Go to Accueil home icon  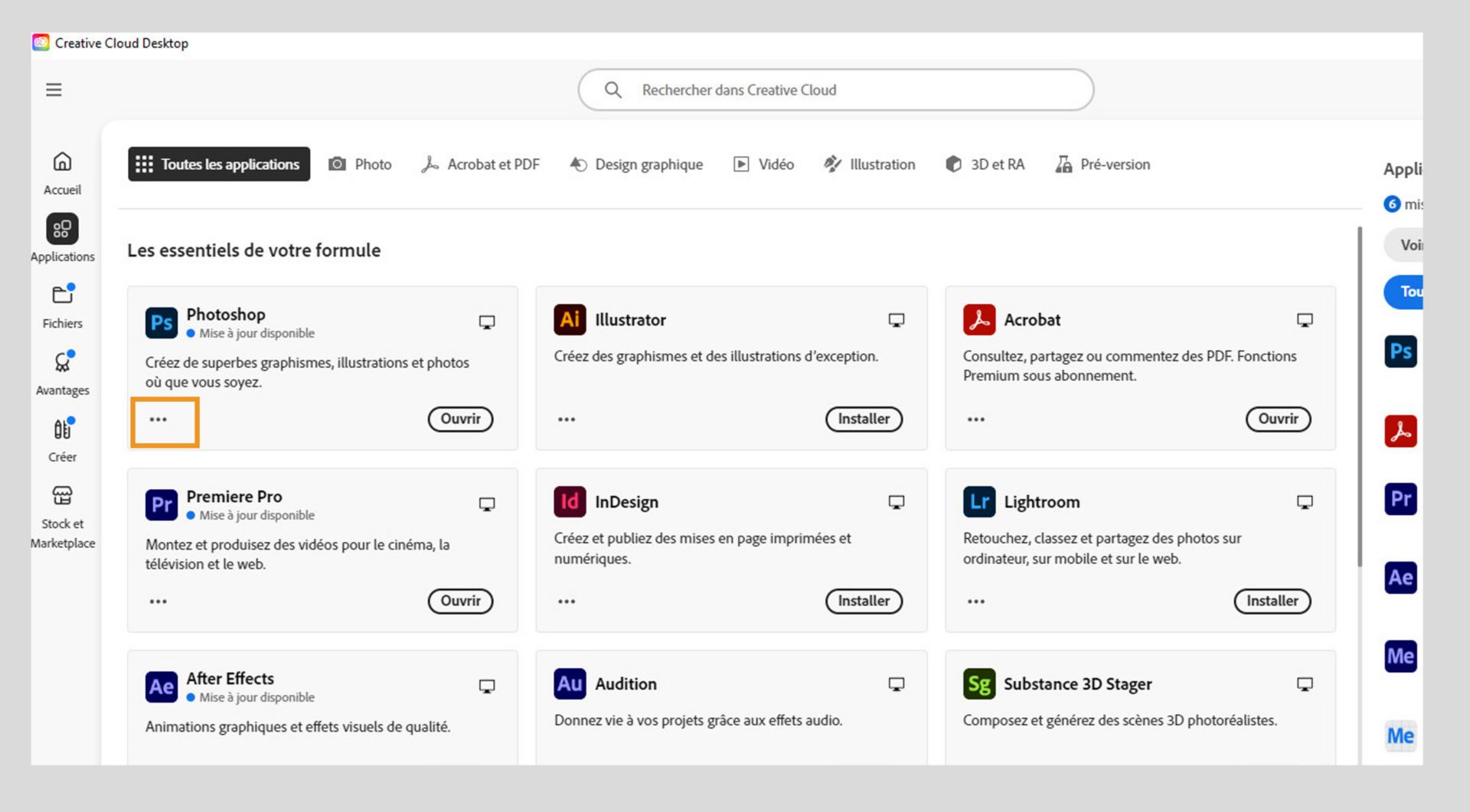coord(62,162)
